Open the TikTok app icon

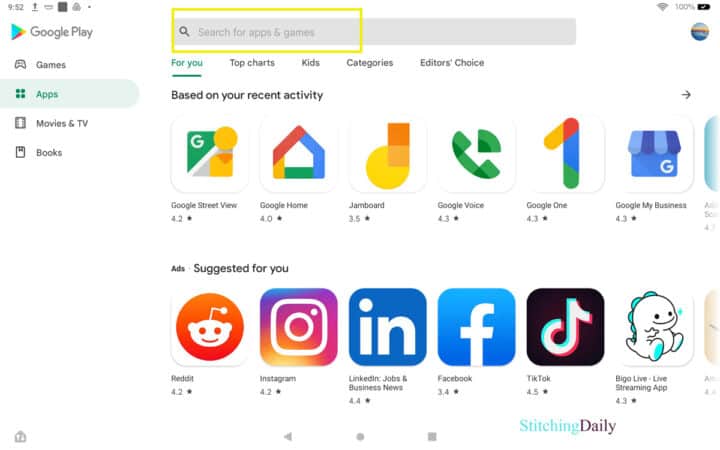(565, 327)
